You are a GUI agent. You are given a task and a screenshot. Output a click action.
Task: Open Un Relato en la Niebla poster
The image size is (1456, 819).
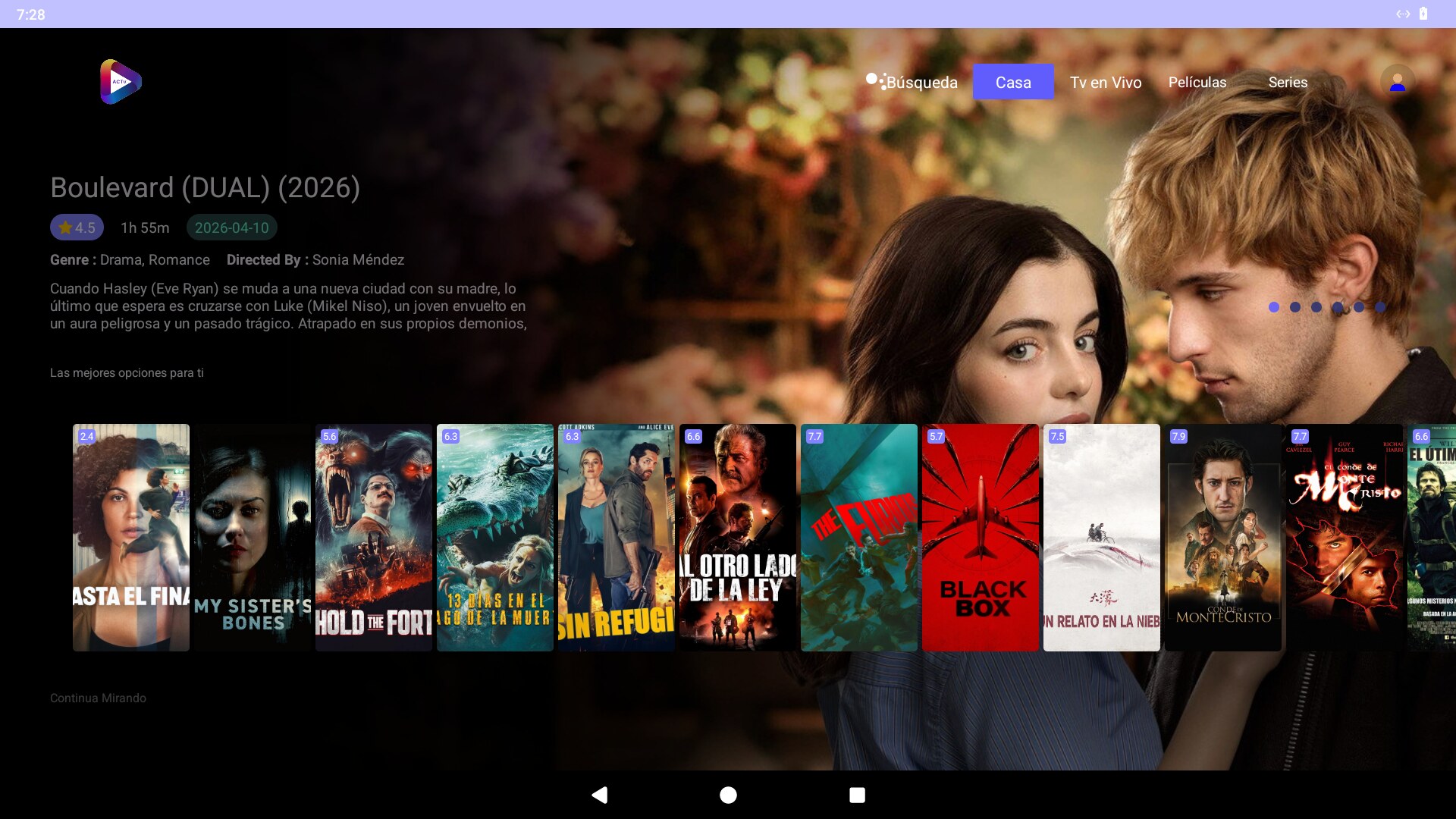(1102, 537)
